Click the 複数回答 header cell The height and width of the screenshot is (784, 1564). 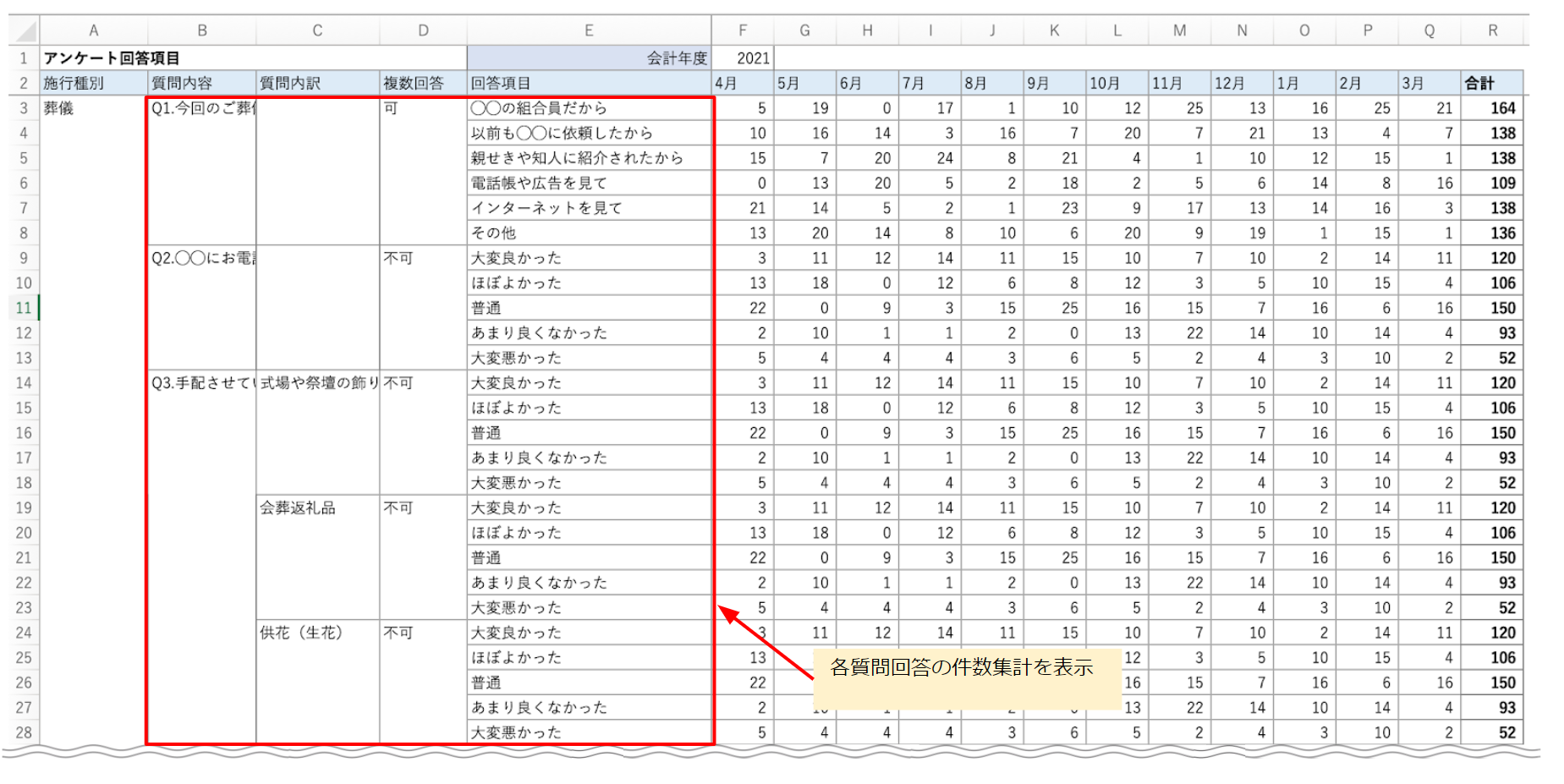click(x=423, y=84)
